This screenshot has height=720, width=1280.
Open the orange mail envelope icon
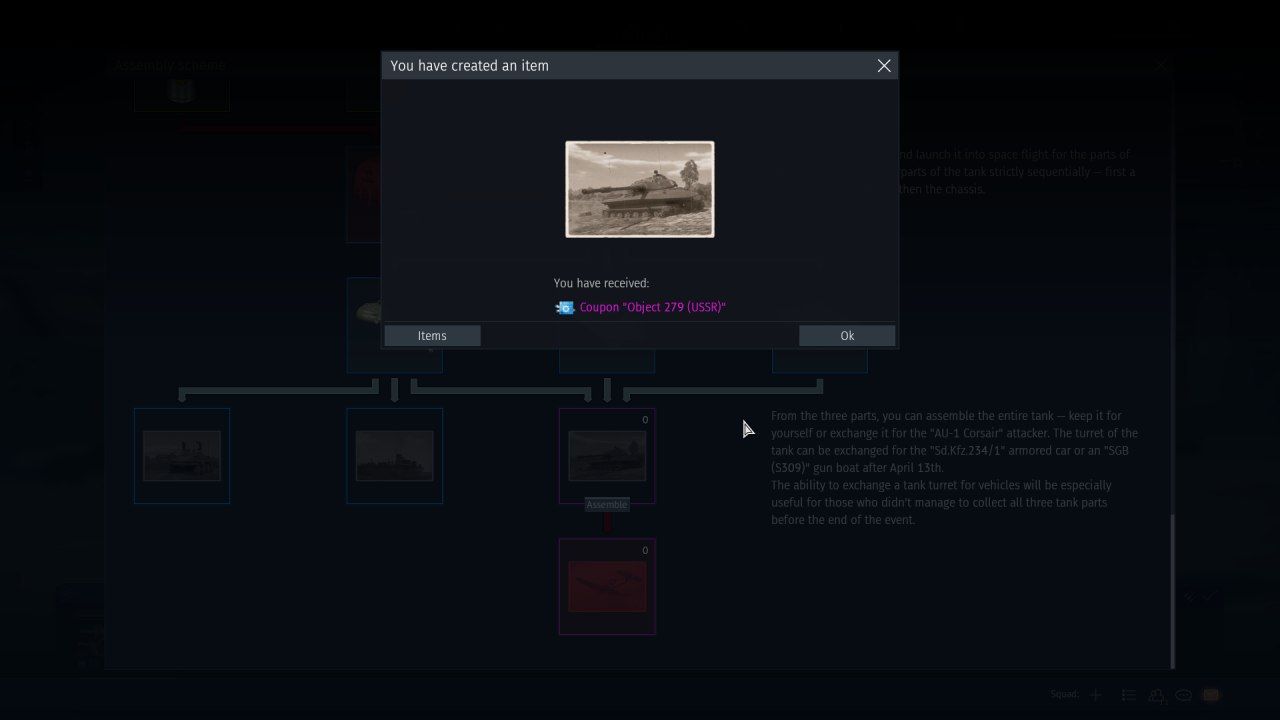point(1211,695)
